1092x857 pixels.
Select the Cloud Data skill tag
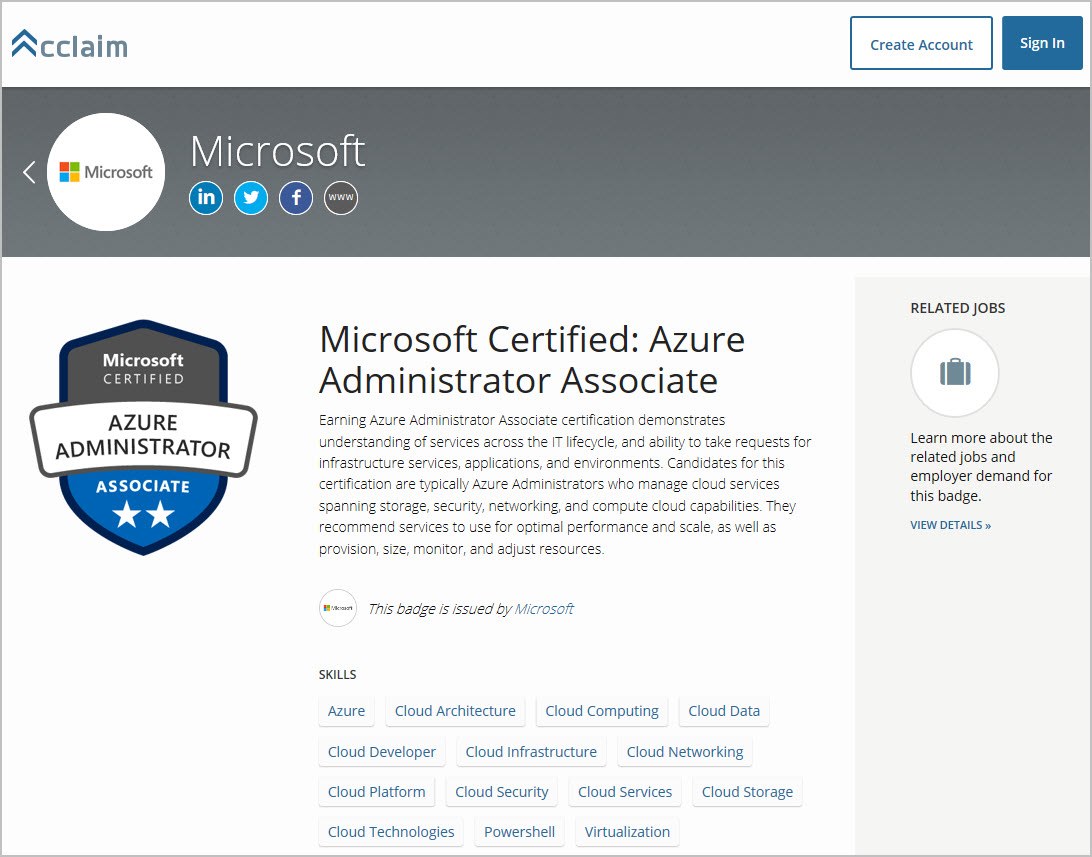pos(724,711)
